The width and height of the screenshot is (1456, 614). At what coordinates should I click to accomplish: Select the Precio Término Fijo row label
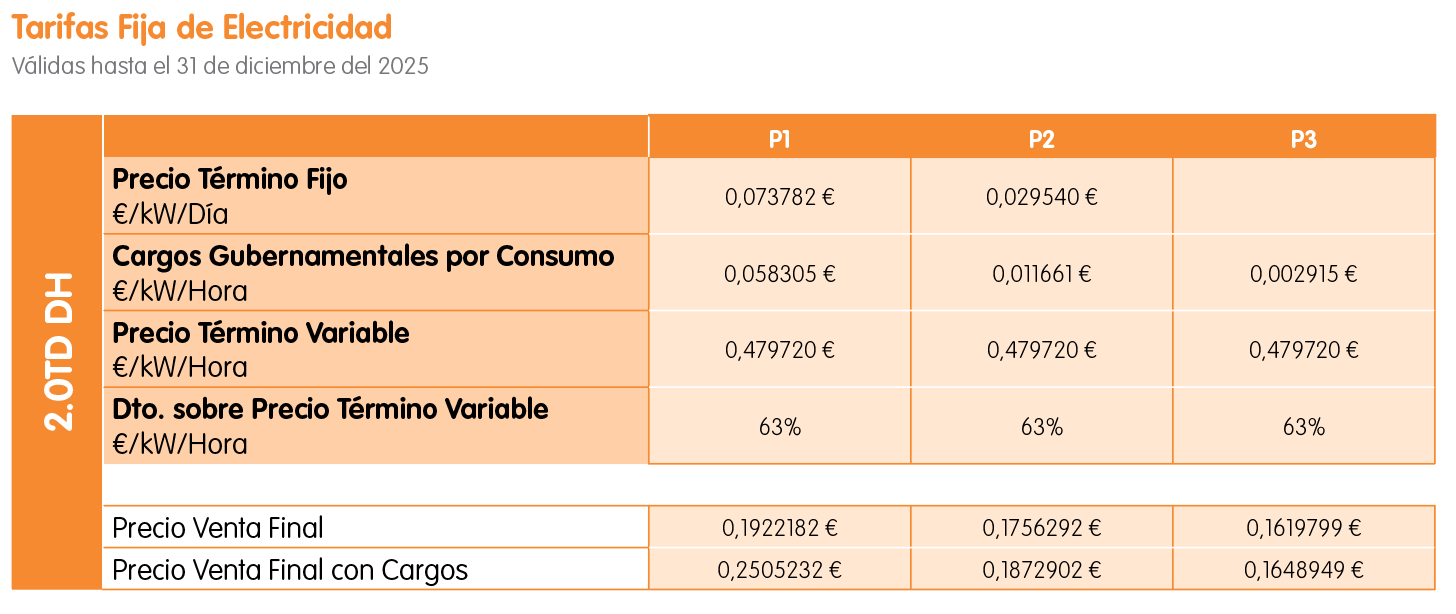click(x=230, y=181)
